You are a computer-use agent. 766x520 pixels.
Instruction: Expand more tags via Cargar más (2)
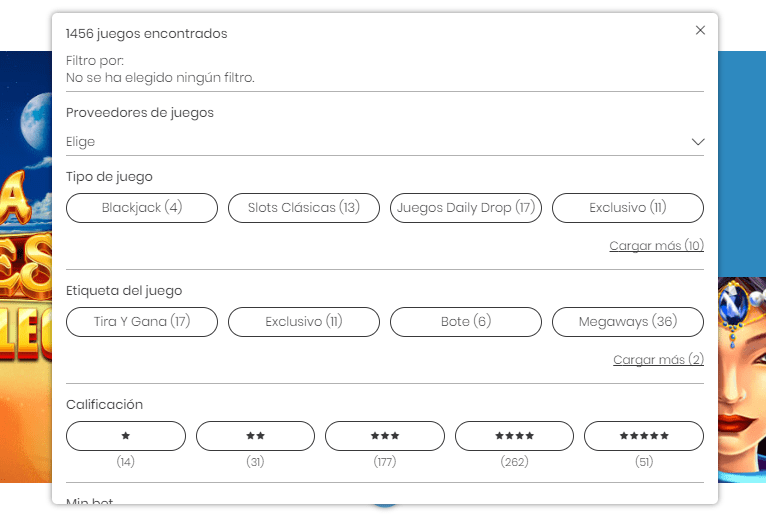click(x=658, y=359)
